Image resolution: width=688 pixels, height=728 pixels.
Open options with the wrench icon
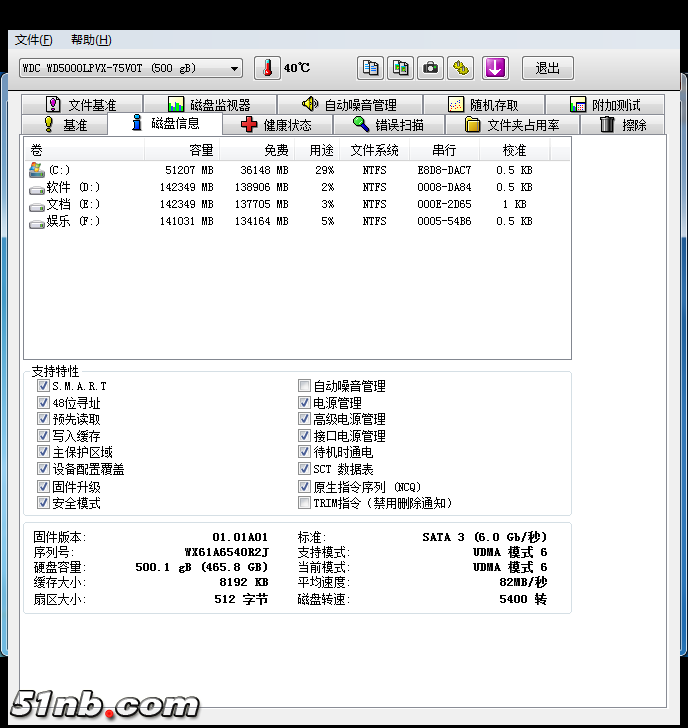pyautogui.click(x=460, y=68)
